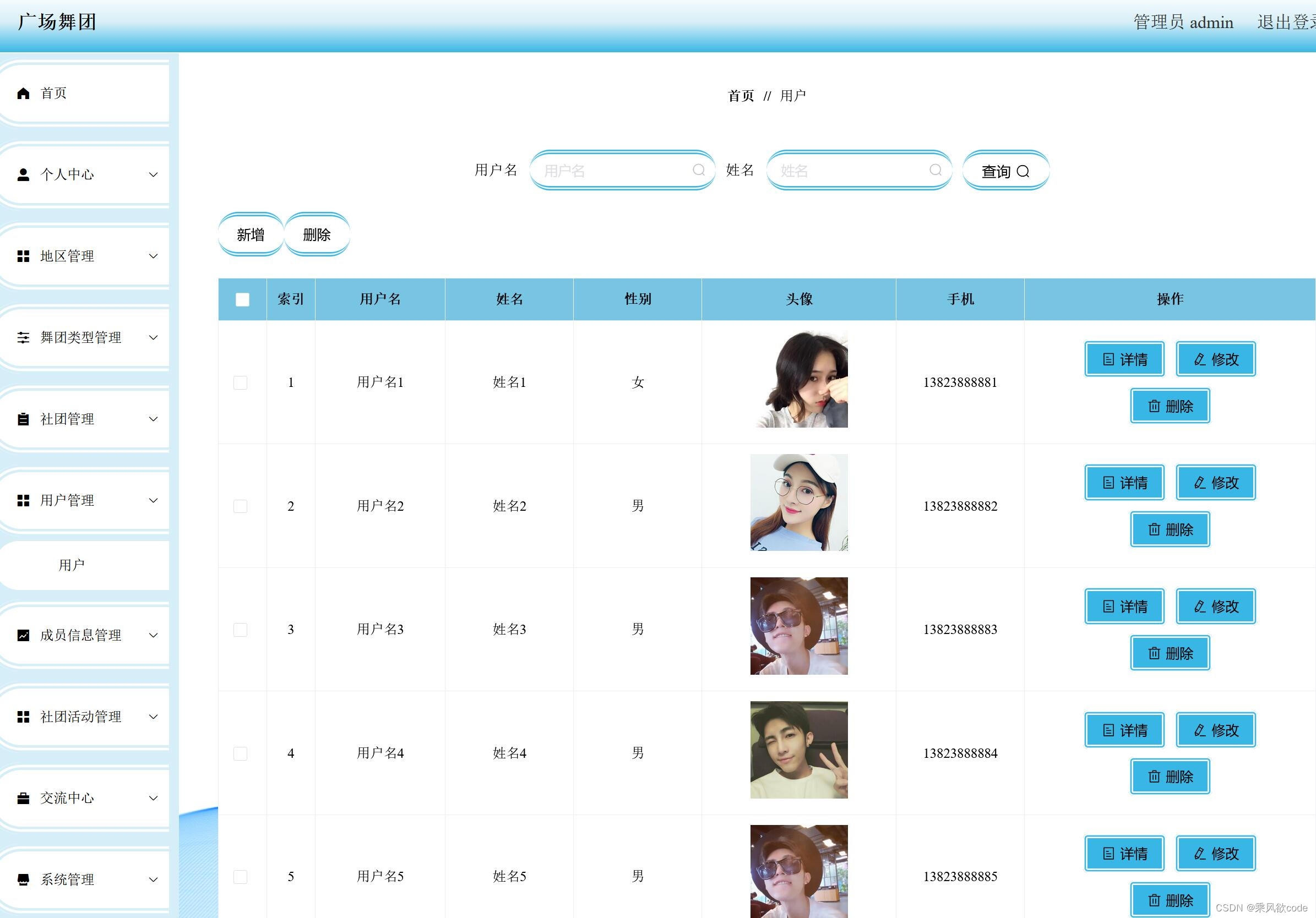Click the home icon beside 首页
Viewport: 1316px width, 918px height.
(24, 94)
